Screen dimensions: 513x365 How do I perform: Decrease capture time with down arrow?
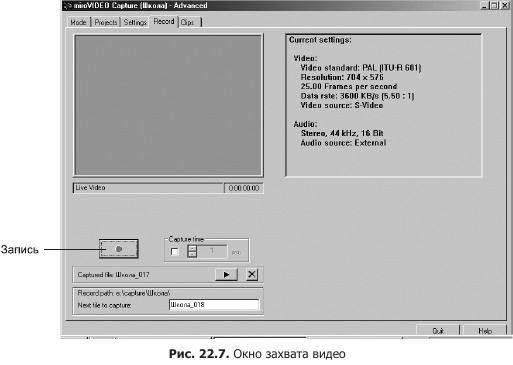tap(192, 254)
